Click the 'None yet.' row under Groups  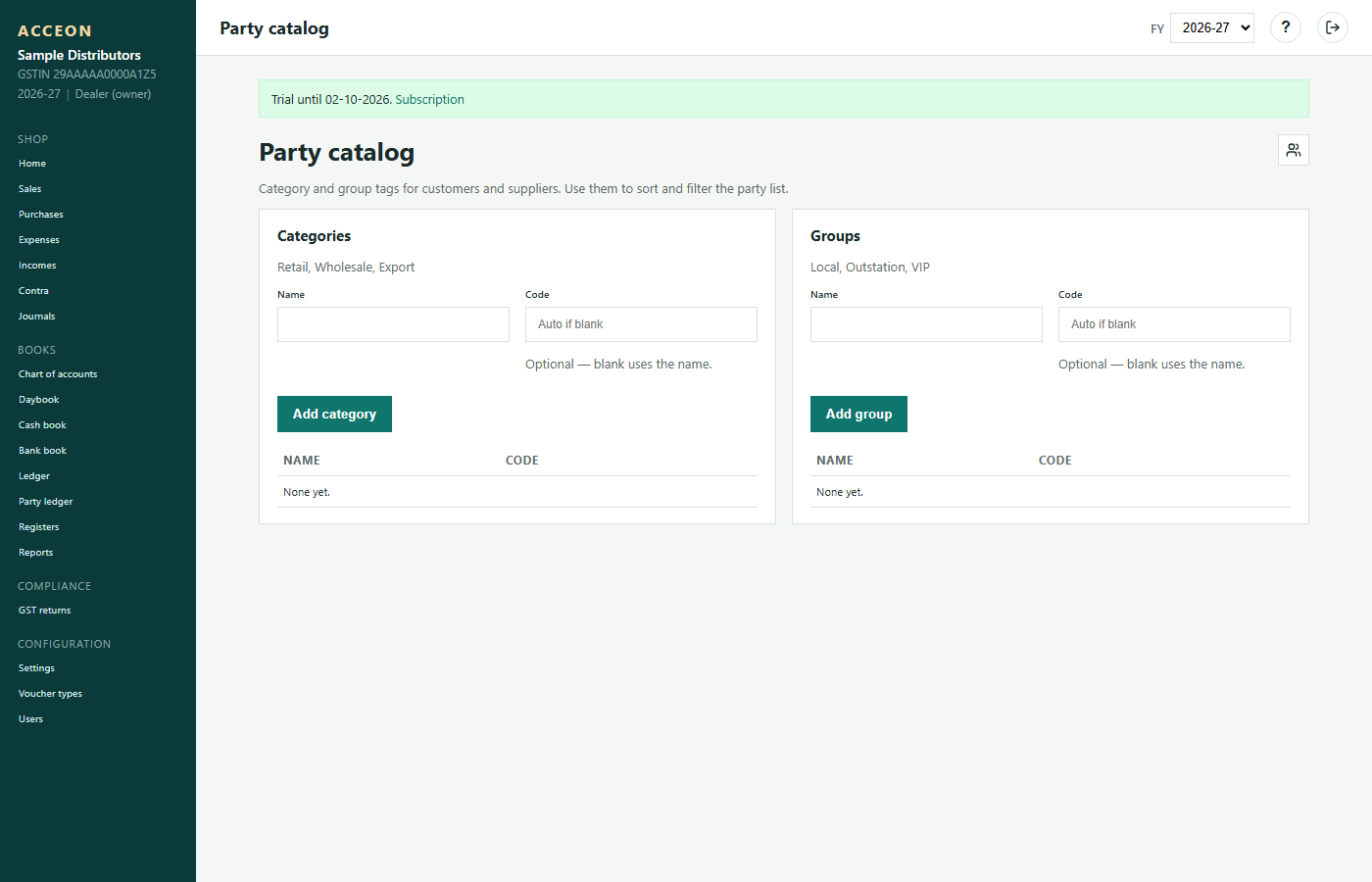coord(1051,492)
